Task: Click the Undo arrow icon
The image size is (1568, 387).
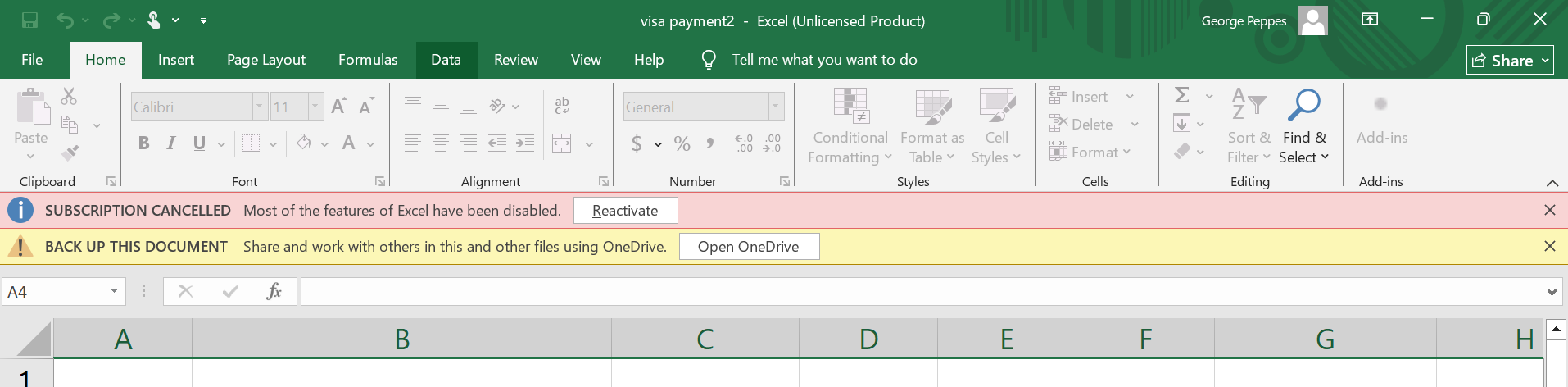Action: [66, 20]
